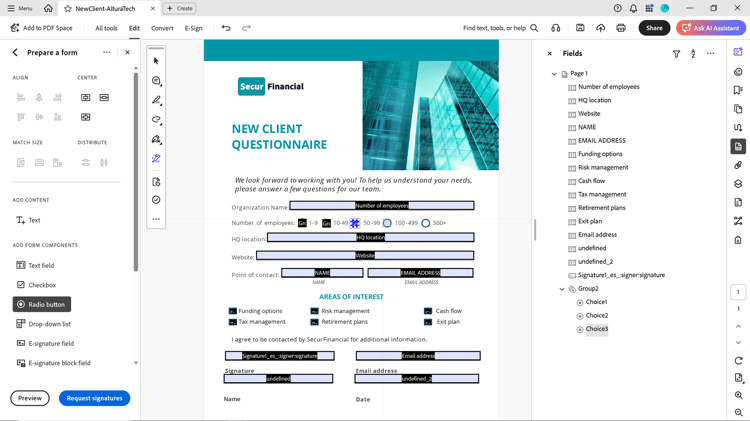Check the Funding options checkbox
The image size is (750, 421).
point(232,311)
